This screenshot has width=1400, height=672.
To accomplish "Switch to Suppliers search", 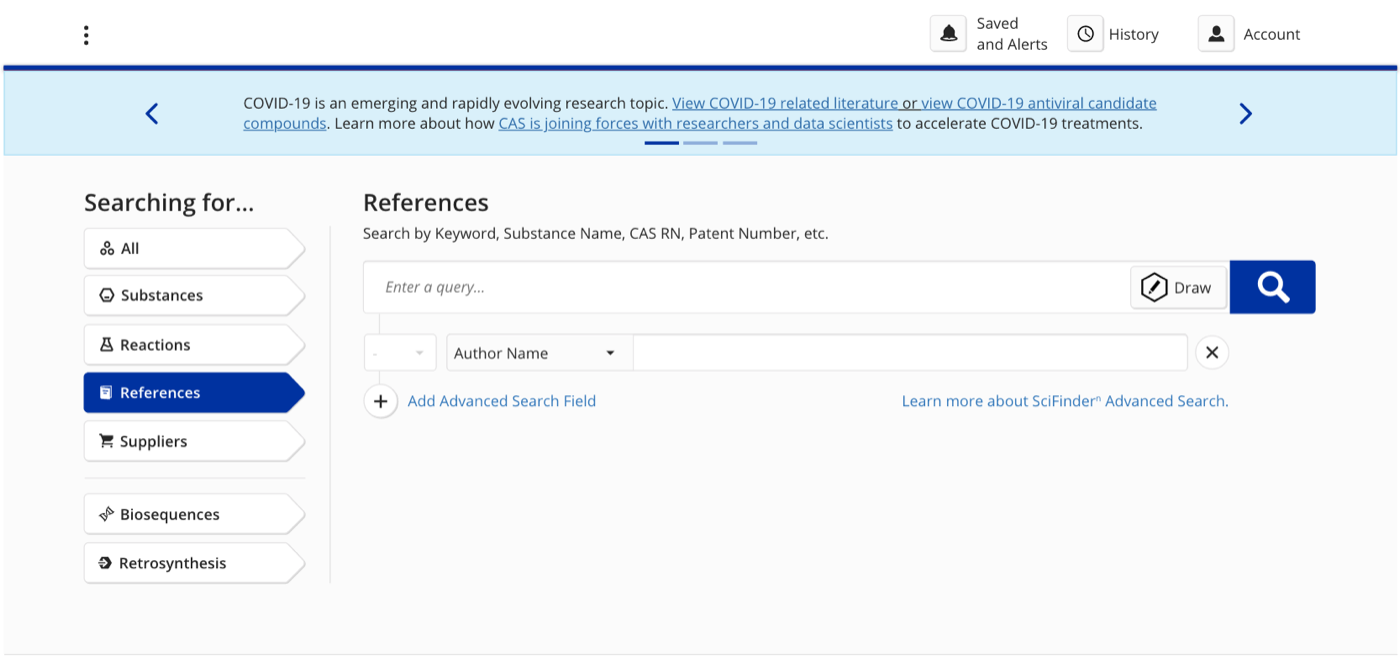I will pyautogui.click(x=194, y=441).
